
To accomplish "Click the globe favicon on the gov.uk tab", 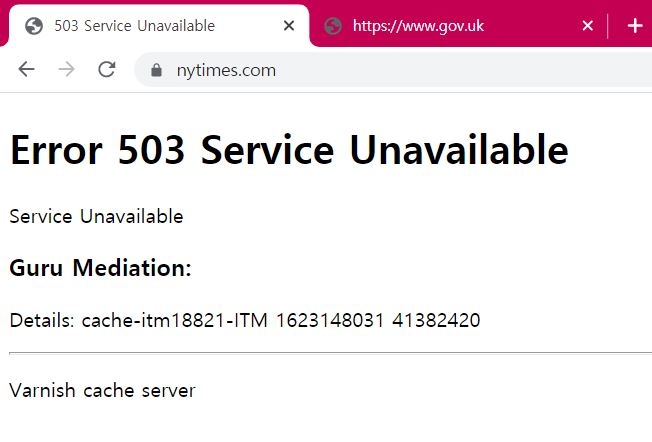I will 333,26.
